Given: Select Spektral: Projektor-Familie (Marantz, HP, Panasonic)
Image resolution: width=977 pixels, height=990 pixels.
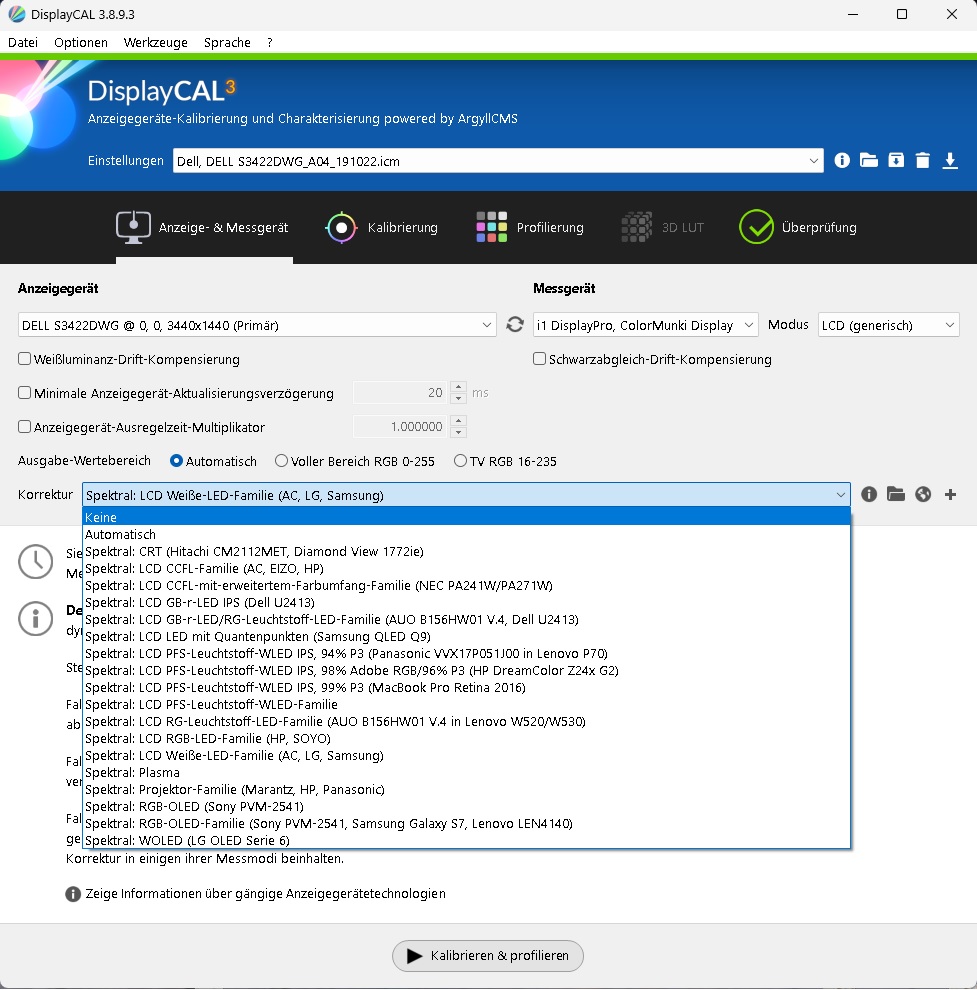Looking at the screenshot, I should tap(467, 789).
